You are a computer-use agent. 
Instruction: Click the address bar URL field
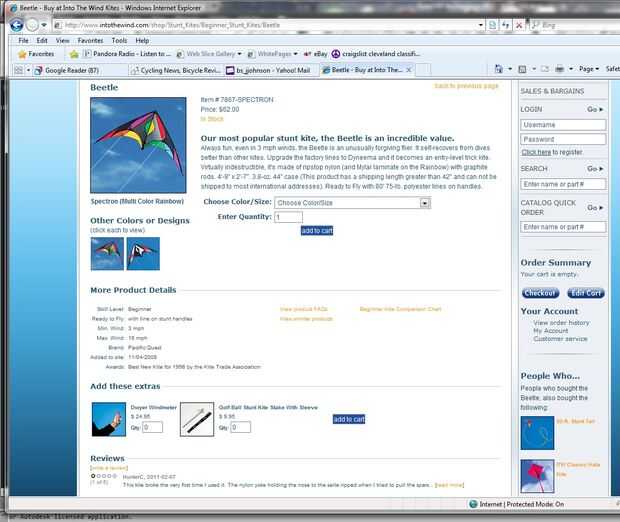click(x=263, y=25)
